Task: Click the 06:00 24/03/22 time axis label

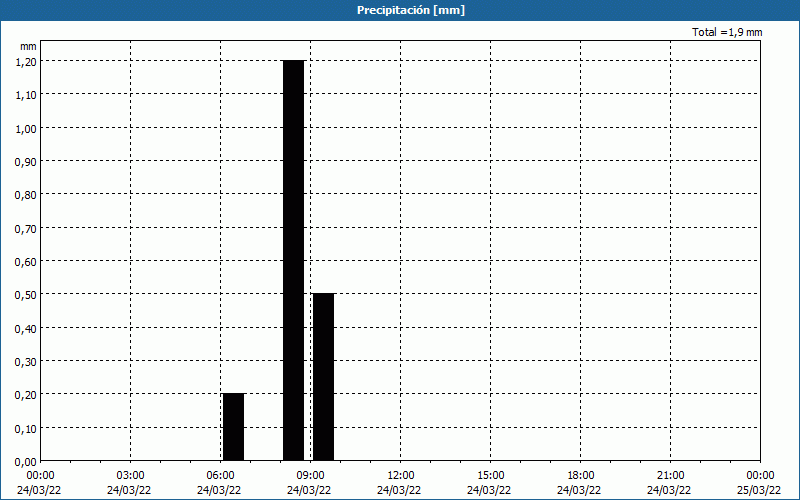Action: [219, 483]
